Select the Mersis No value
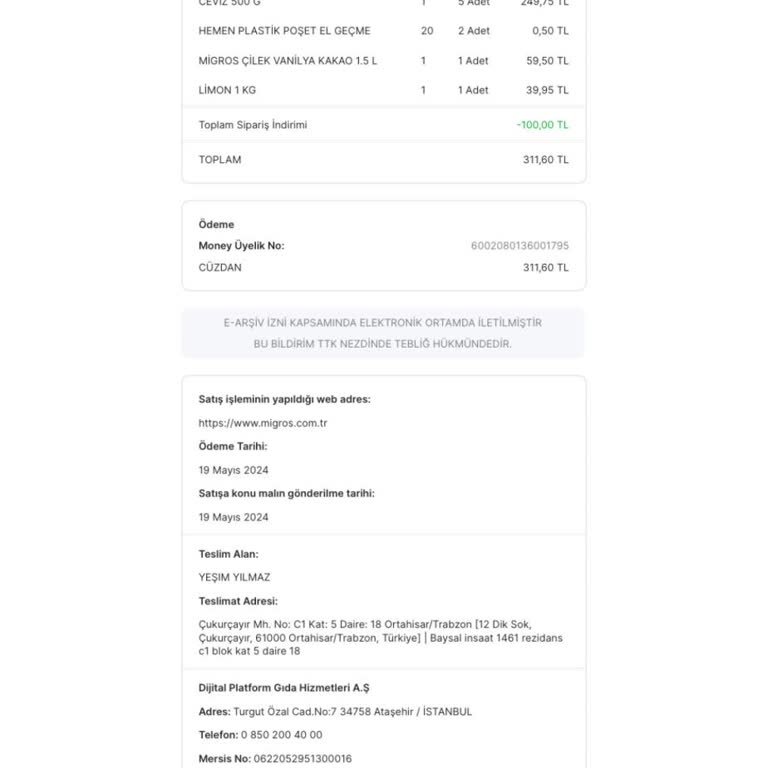768x768 pixels. 303,759
